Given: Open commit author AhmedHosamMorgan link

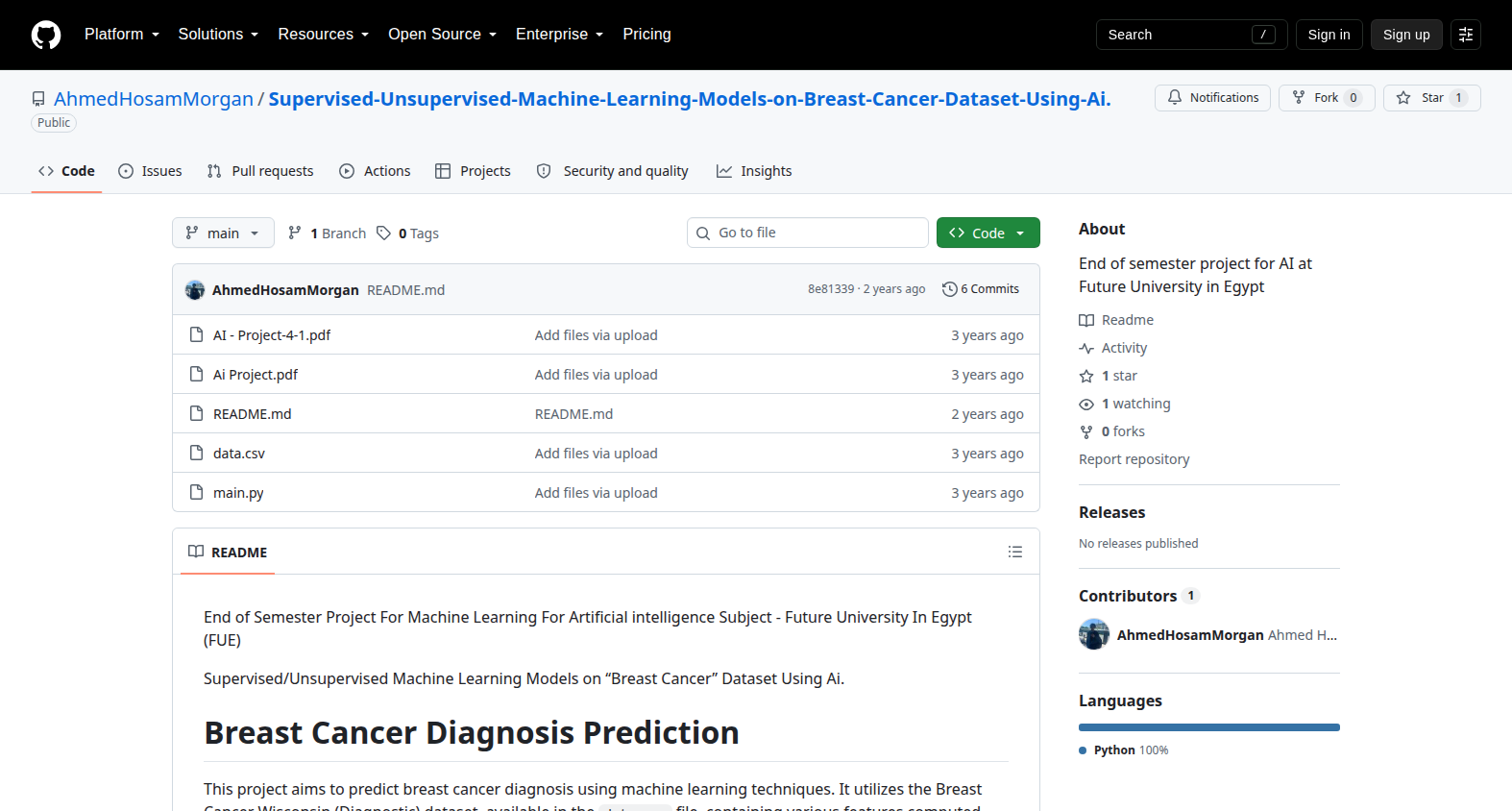Looking at the screenshot, I should point(285,290).
